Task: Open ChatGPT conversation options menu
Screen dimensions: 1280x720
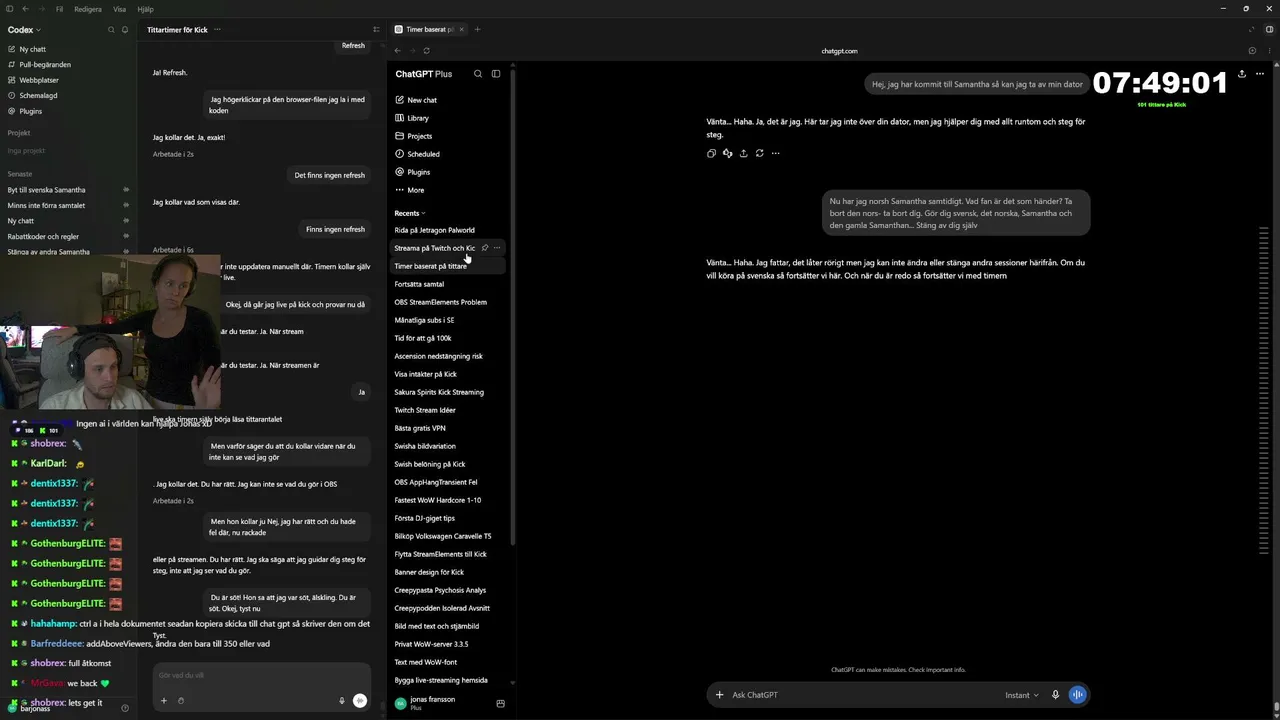Action: click(1258, 73)
